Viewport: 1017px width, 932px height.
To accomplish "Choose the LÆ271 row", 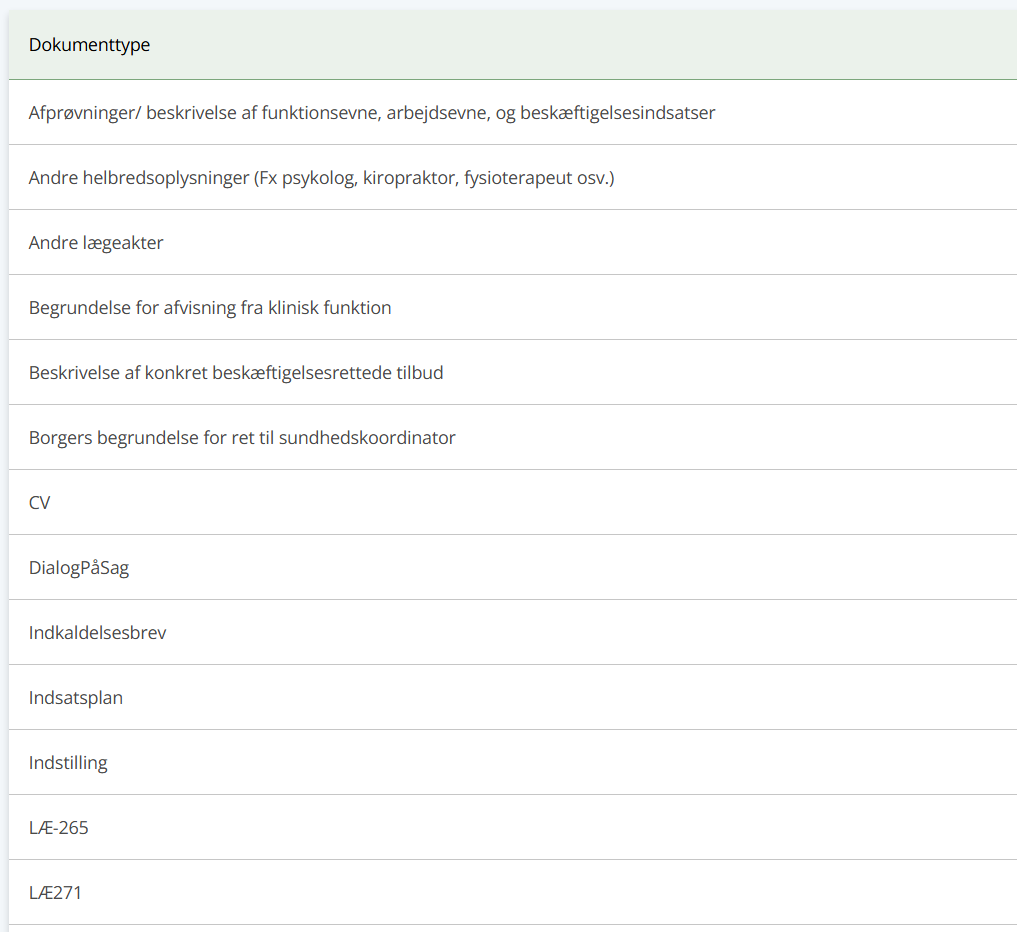I will point(513,892).
